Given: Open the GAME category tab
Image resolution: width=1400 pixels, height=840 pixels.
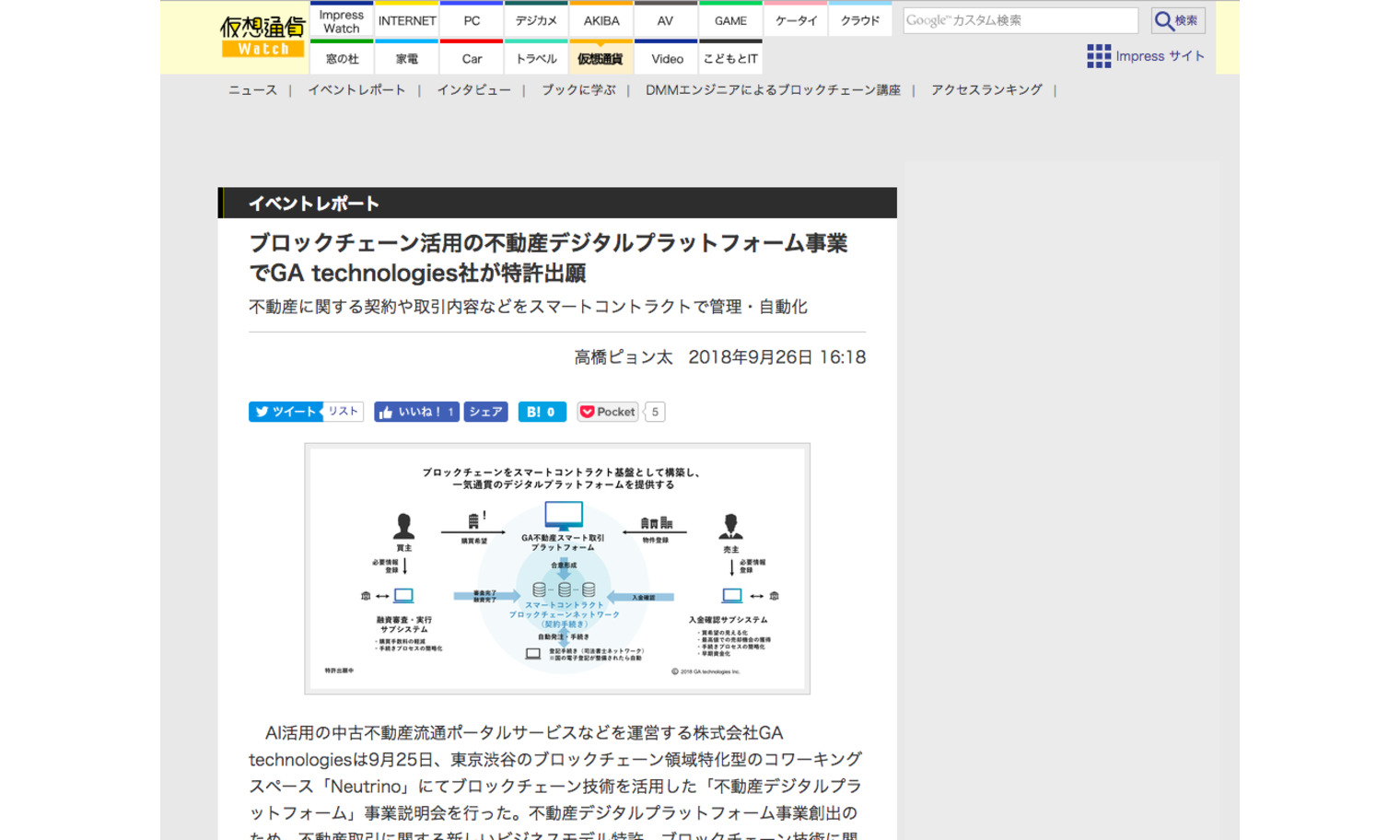Looking at the screenshot, I should pos(730,19).
